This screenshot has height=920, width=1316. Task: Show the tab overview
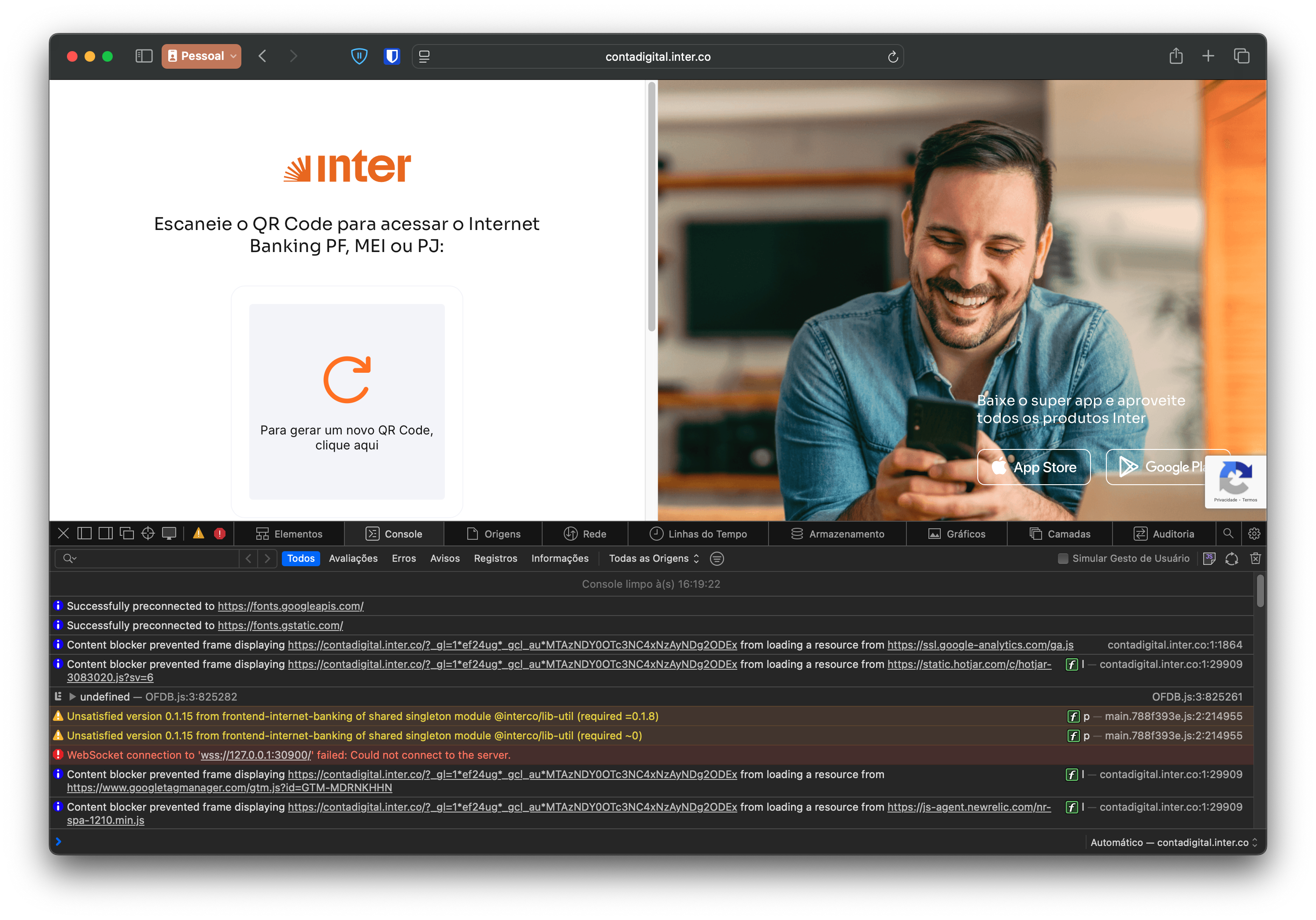[x=1241, y=56]
